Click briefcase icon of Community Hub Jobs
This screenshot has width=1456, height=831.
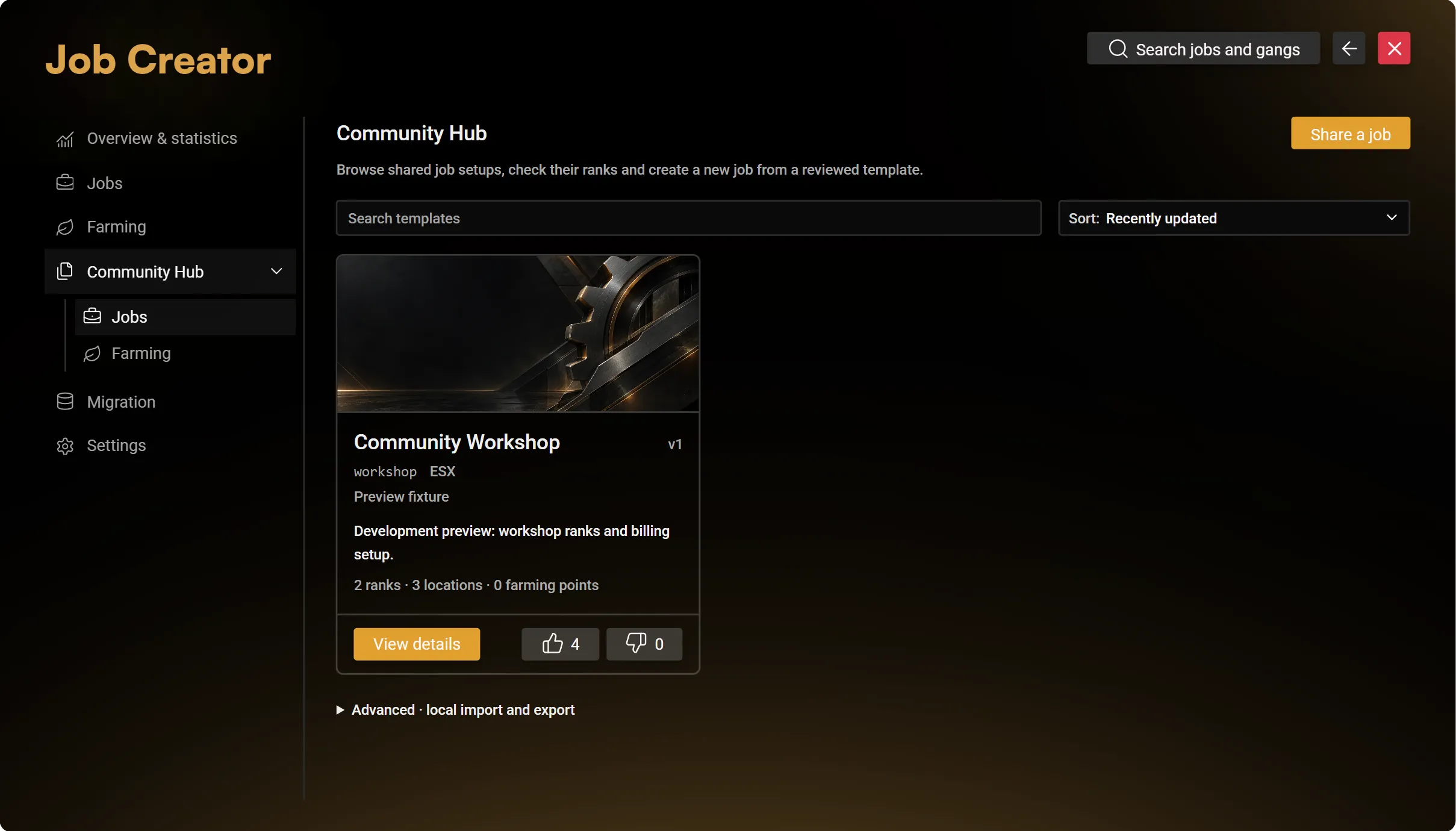(92, 316)
